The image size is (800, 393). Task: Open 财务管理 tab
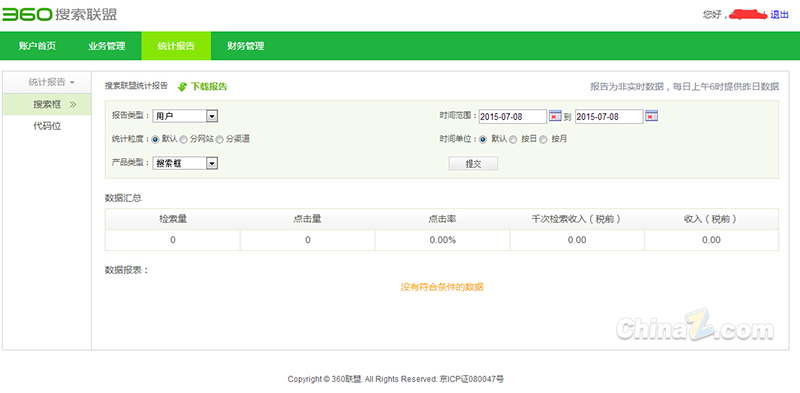point(245,46)
